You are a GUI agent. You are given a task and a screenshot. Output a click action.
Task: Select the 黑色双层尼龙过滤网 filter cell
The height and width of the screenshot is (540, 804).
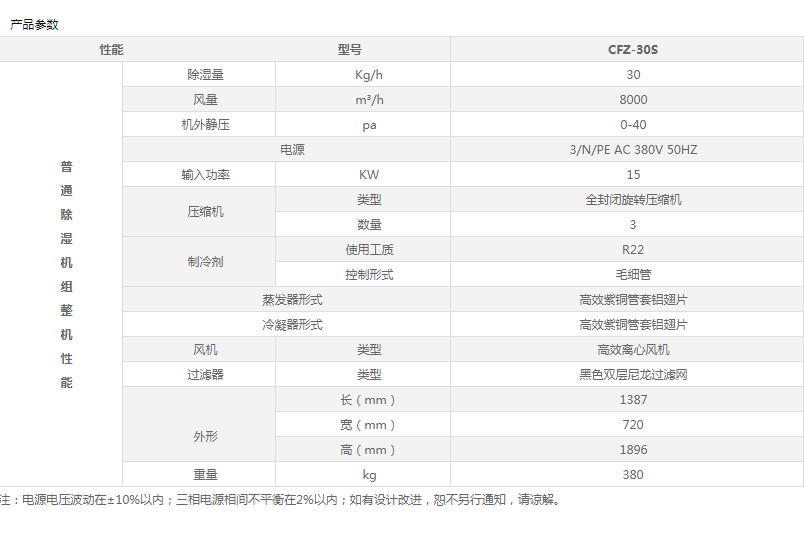tap(633, 375)
